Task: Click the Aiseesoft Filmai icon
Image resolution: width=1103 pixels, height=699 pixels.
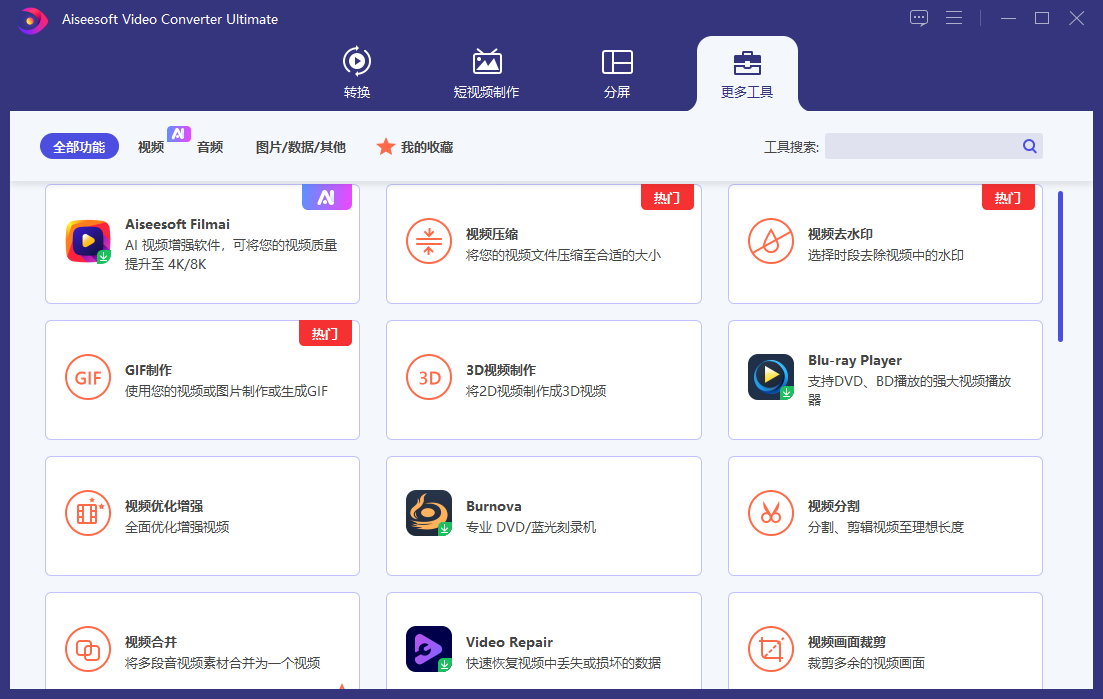Action: pyautogui.click(x=87, y=242)
